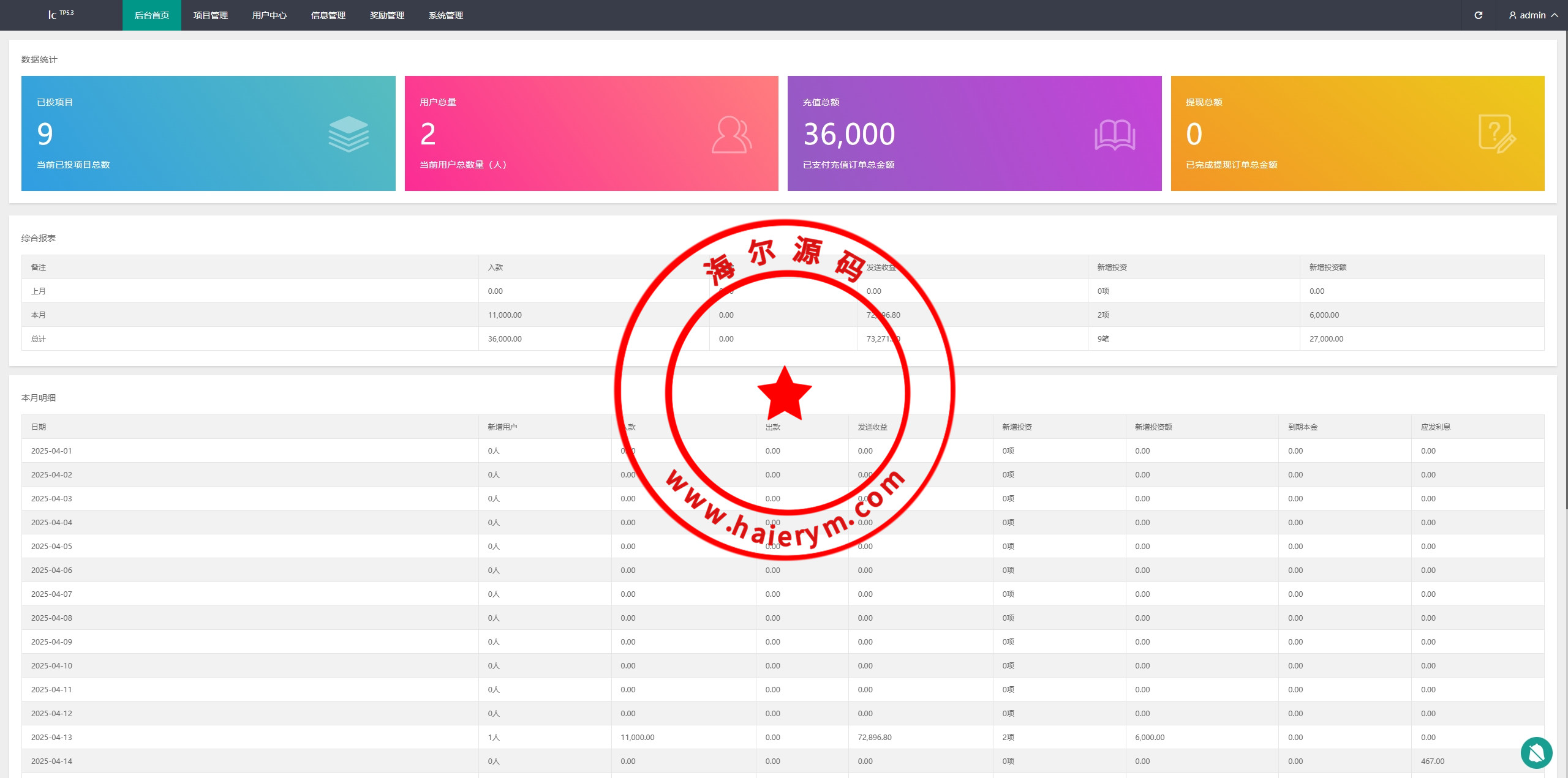Screen dimensions: 1568x778
Task: Click the users icon on the 用户总量 card
Action: point(731,135)
